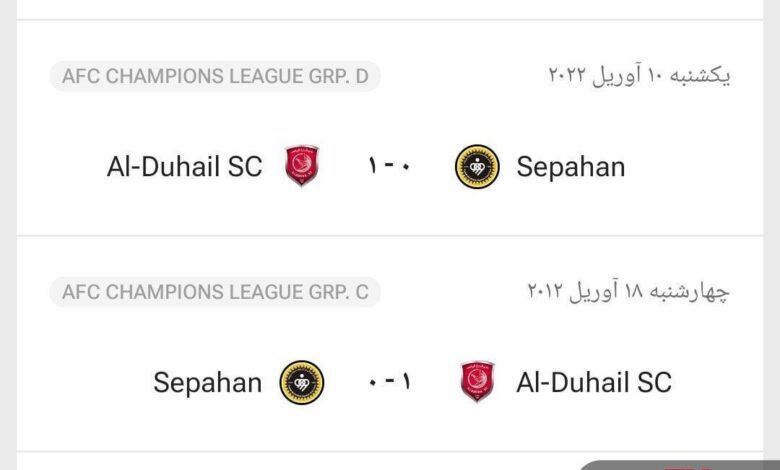Tap Al-Duhail's goal digit in 2012 score

407,383
